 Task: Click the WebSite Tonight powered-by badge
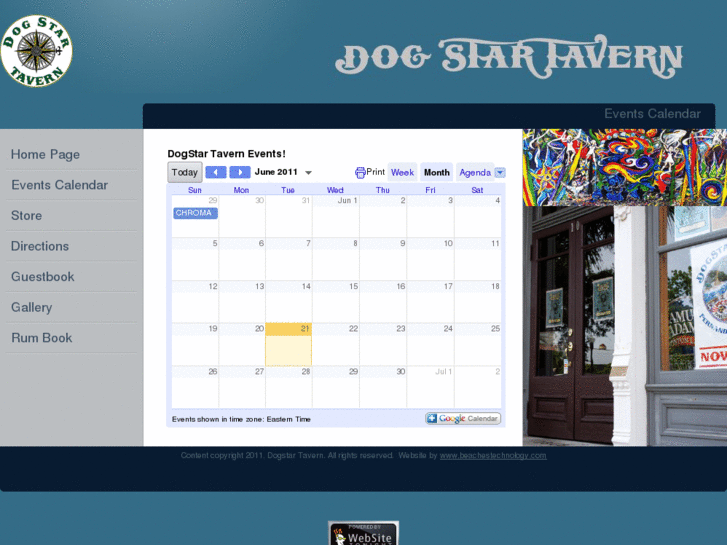pos(364,533)
